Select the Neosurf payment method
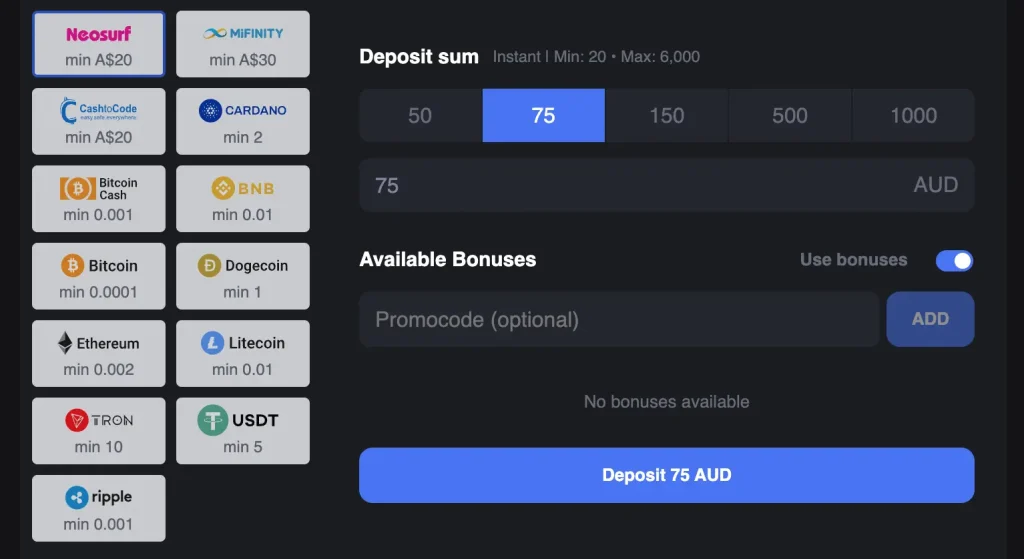This screenshot has width=1024, height=559. [x=98, y=45]
